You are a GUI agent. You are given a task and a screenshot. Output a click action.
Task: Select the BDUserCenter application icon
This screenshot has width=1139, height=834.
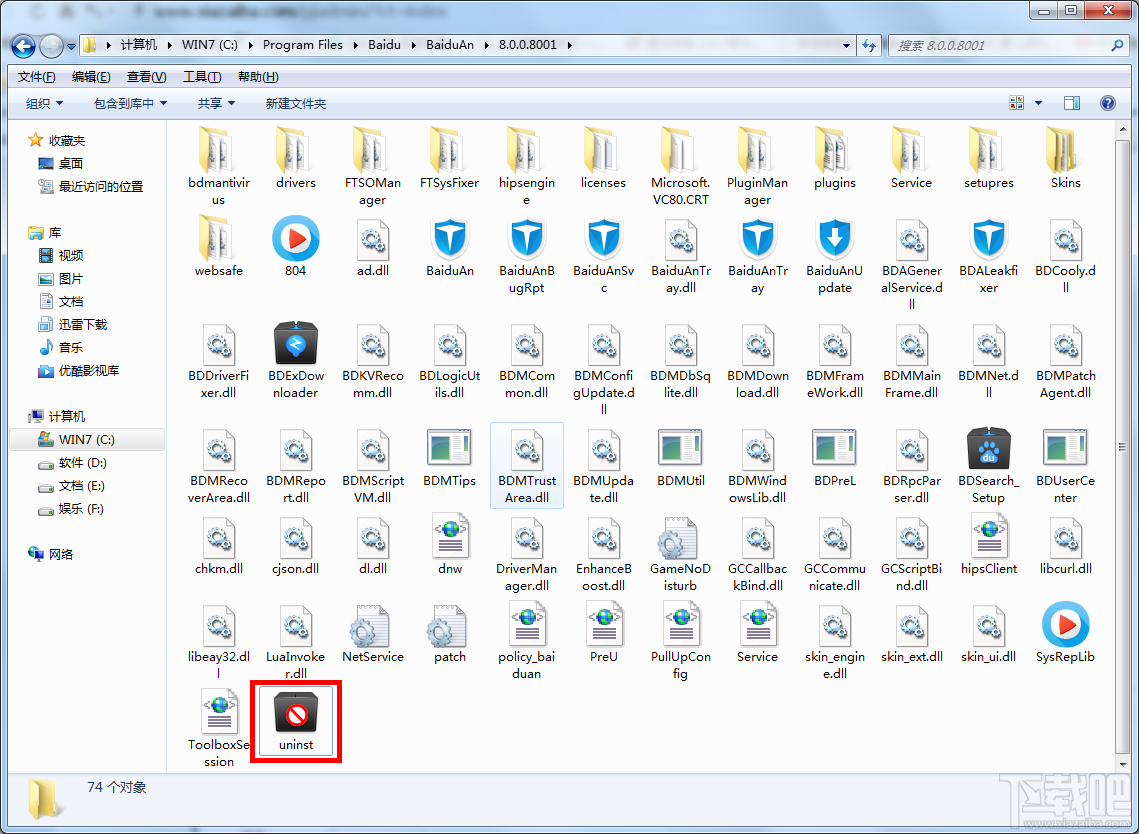tap(1066, 448)
